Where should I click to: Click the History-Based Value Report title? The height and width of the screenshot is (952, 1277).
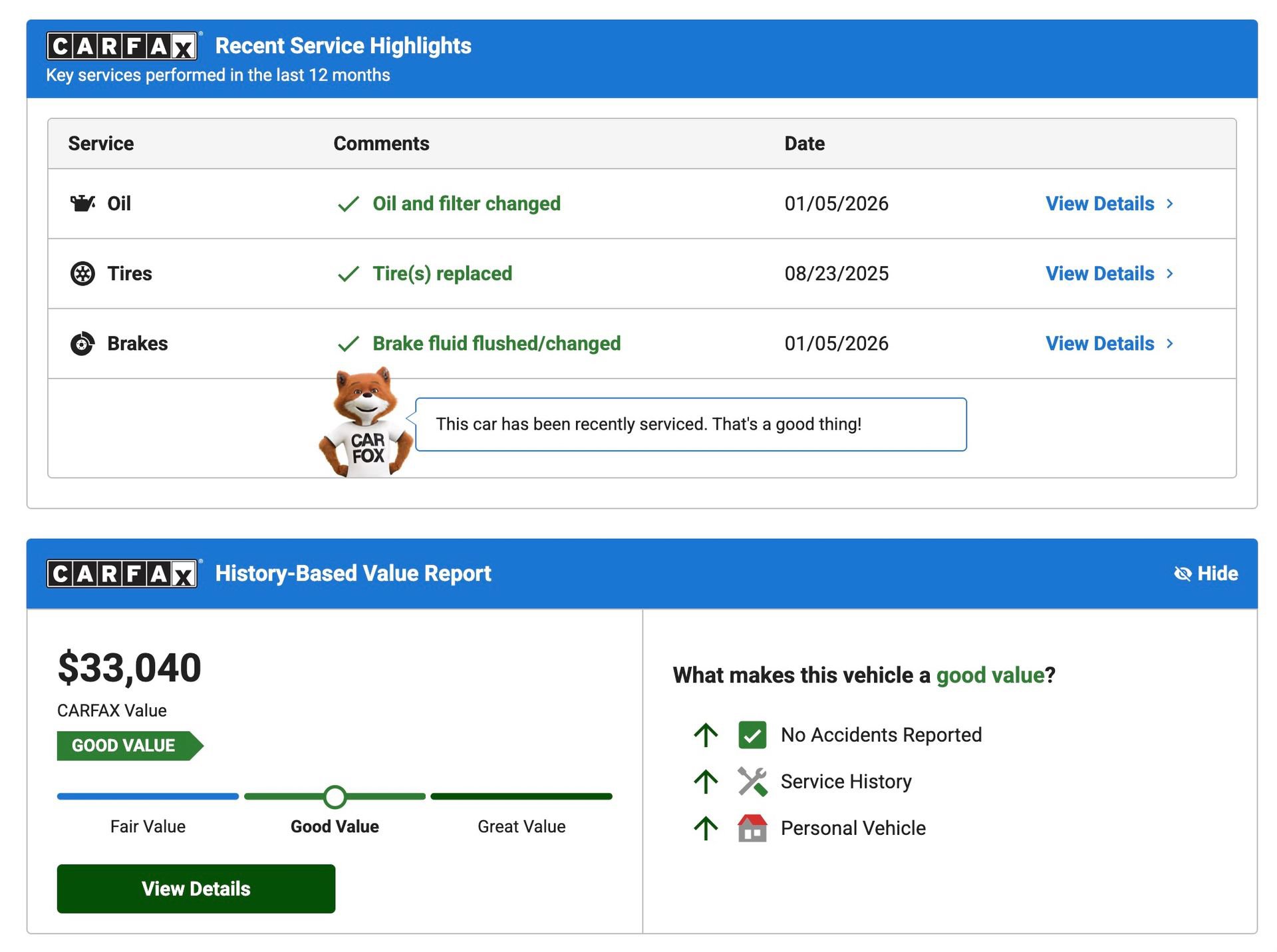353,573
